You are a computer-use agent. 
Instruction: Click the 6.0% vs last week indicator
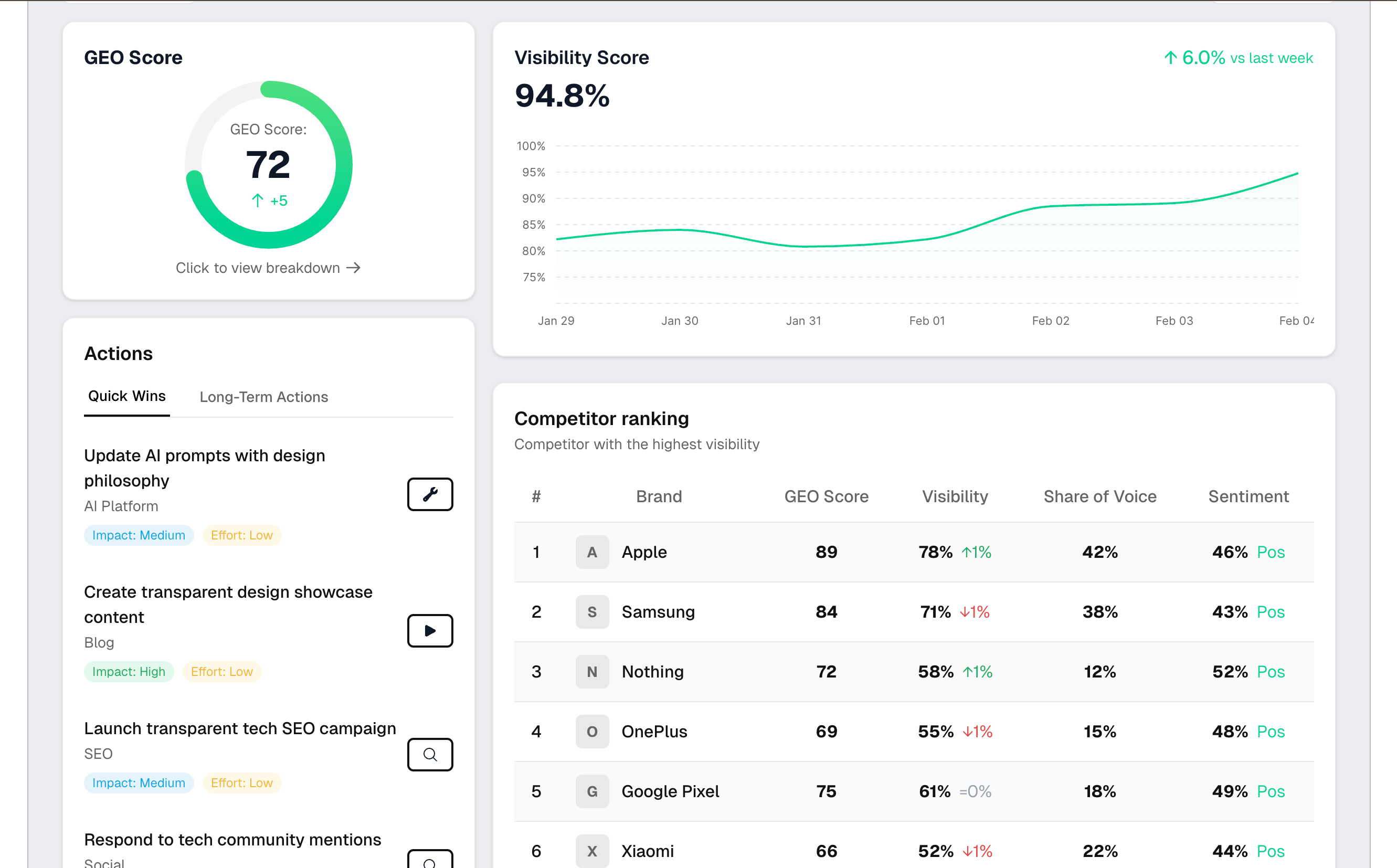click(1238, 57)
